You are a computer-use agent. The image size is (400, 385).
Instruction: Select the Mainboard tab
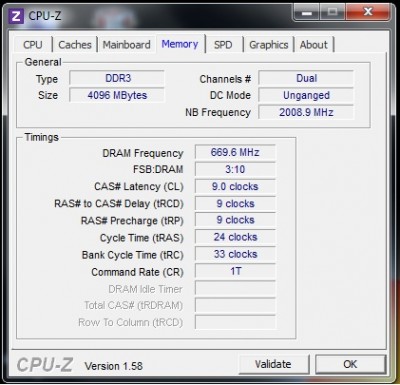(x=126, y=45)
